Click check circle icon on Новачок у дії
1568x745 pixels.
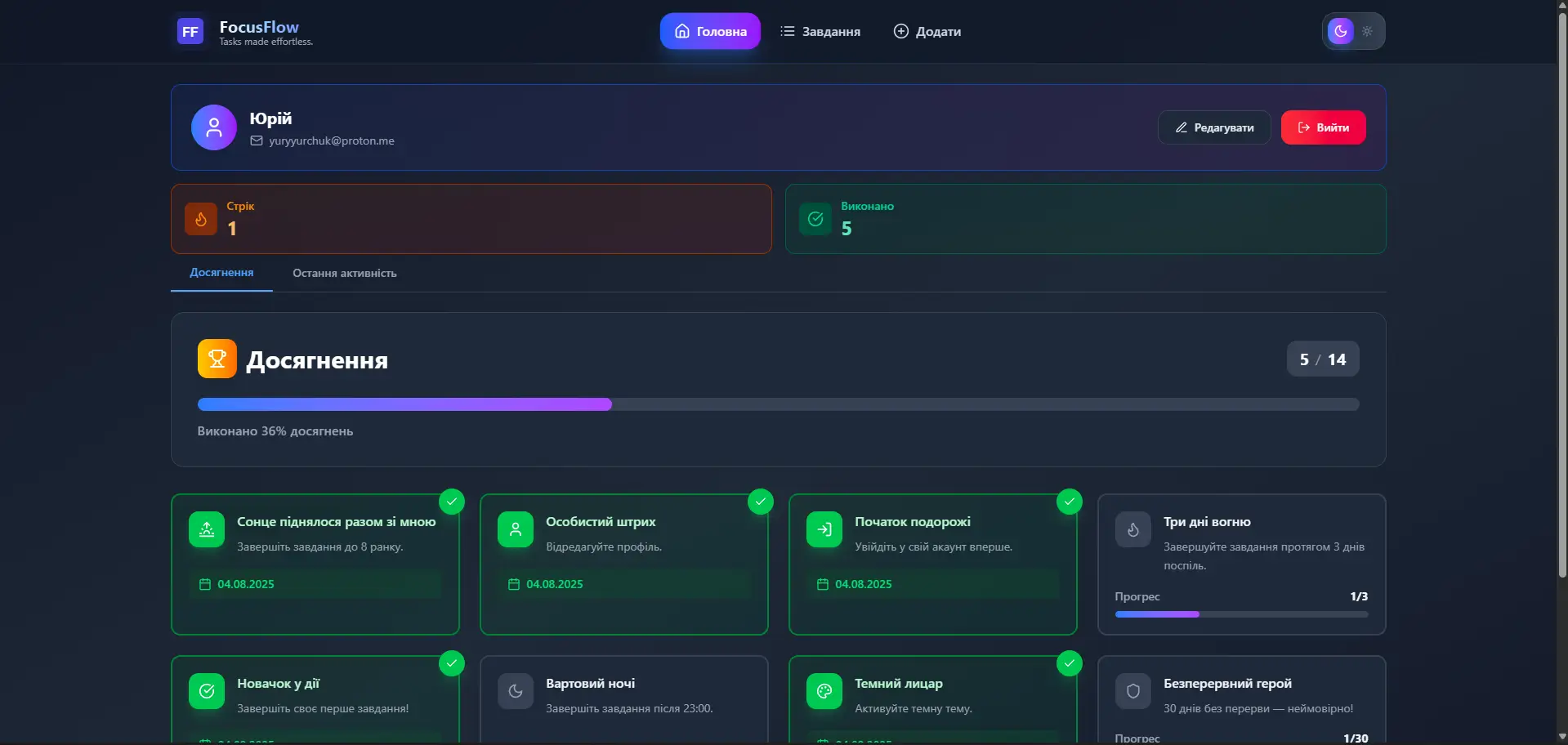point(207,691)
